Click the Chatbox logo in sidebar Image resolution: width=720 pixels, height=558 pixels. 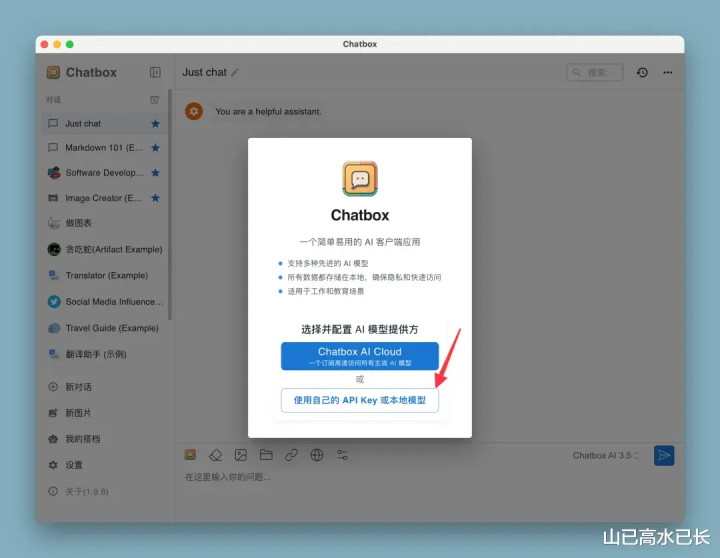[x=53, y=73]
